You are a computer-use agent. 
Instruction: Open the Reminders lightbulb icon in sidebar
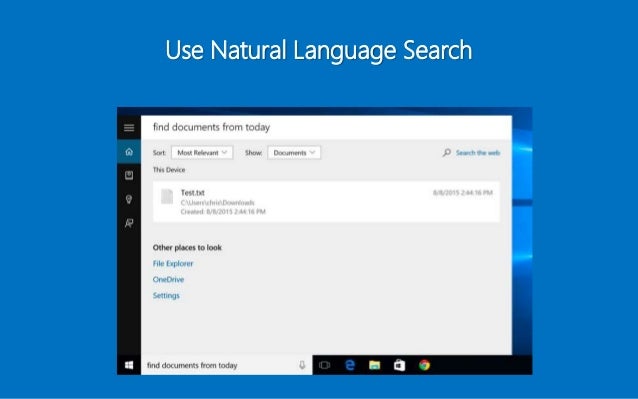click(x=129, y=199)
